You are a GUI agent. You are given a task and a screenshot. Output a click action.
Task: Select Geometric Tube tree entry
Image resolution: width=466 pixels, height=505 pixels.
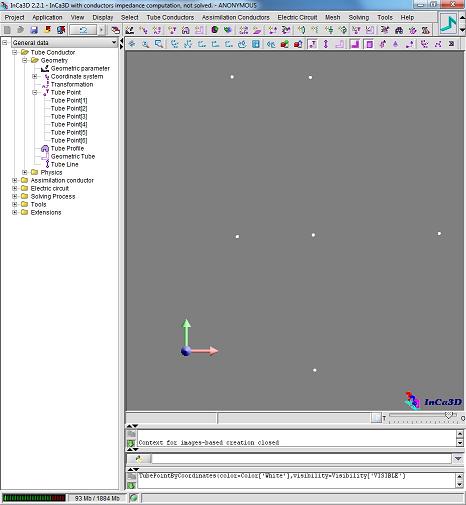[x=73, y=156]
